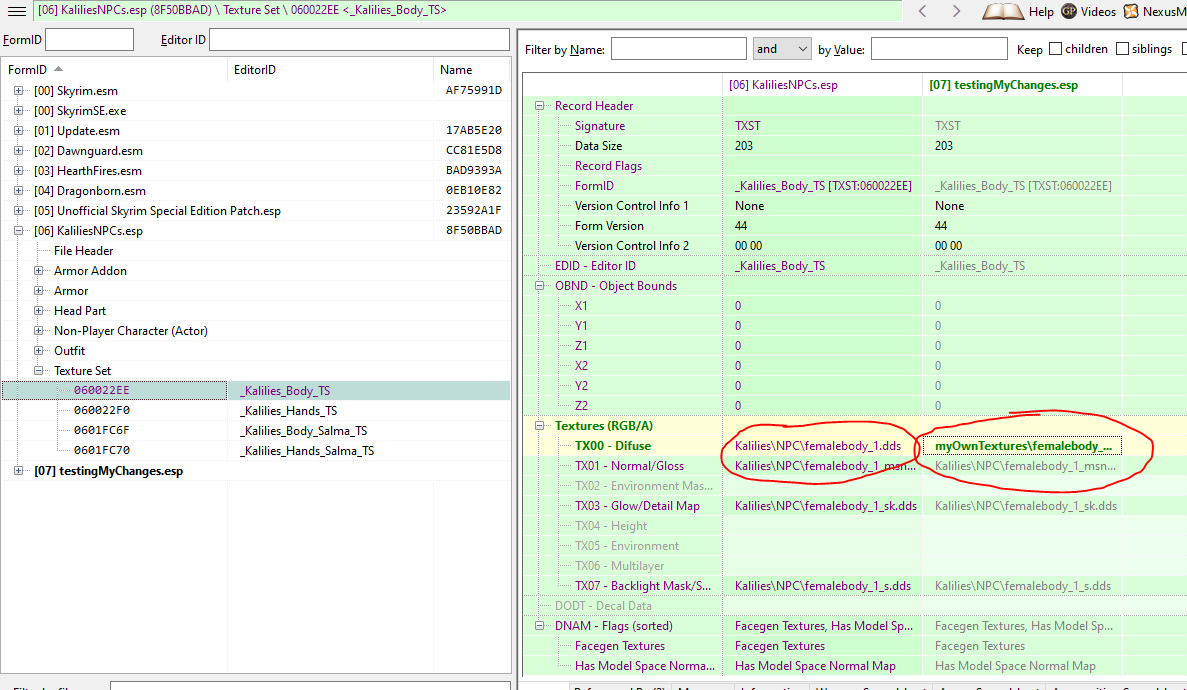Select the TX01 - Normal/Gloss row label
This screenshot has height=690, width=1187.
coord(629,466)
